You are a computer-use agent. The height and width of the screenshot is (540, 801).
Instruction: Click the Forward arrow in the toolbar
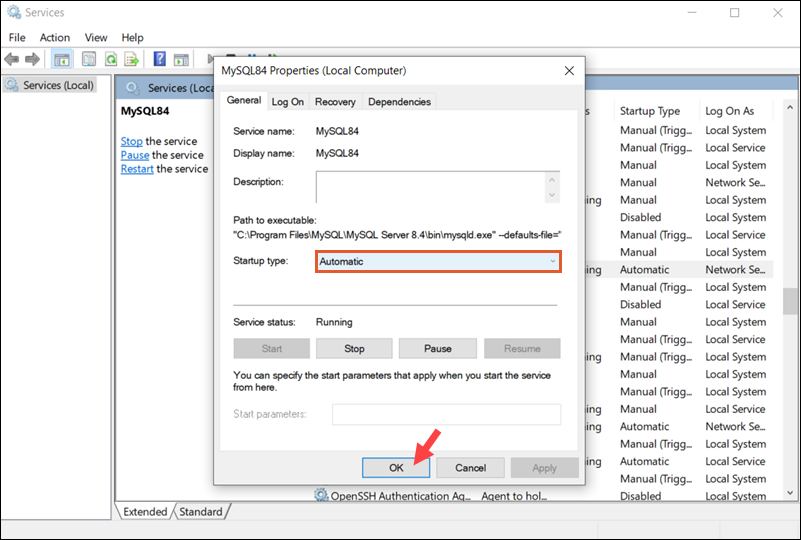32,60
